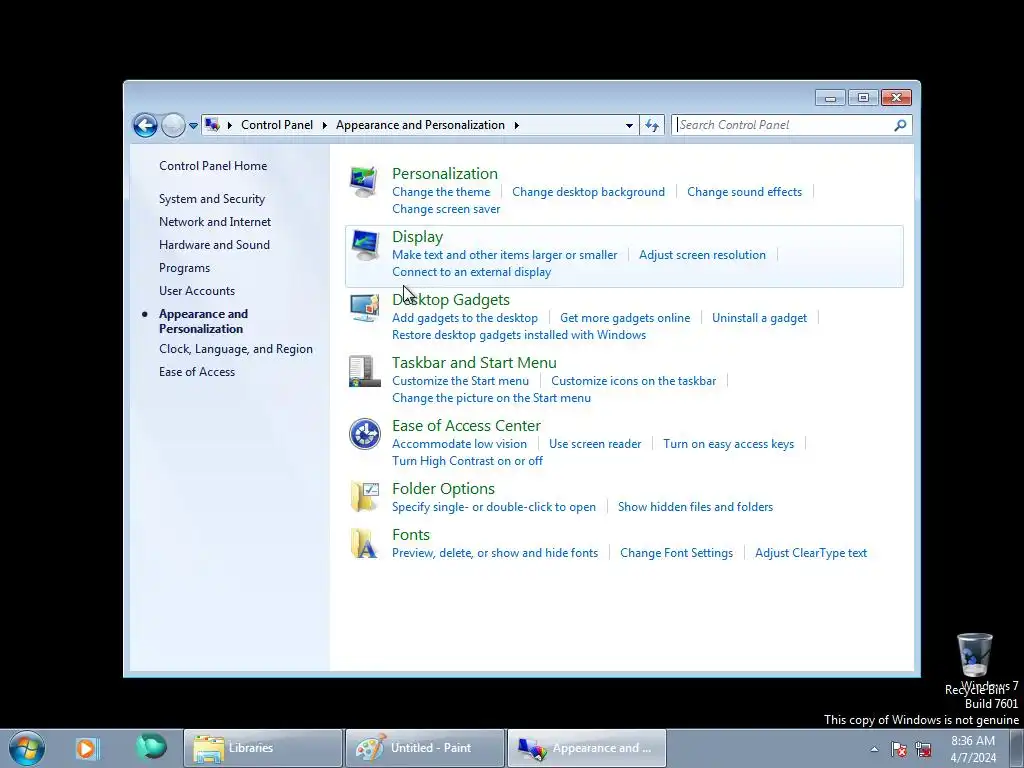Screen dimensions: 1024x768
Task: Click Get more gadgets online
Action: 625,318
